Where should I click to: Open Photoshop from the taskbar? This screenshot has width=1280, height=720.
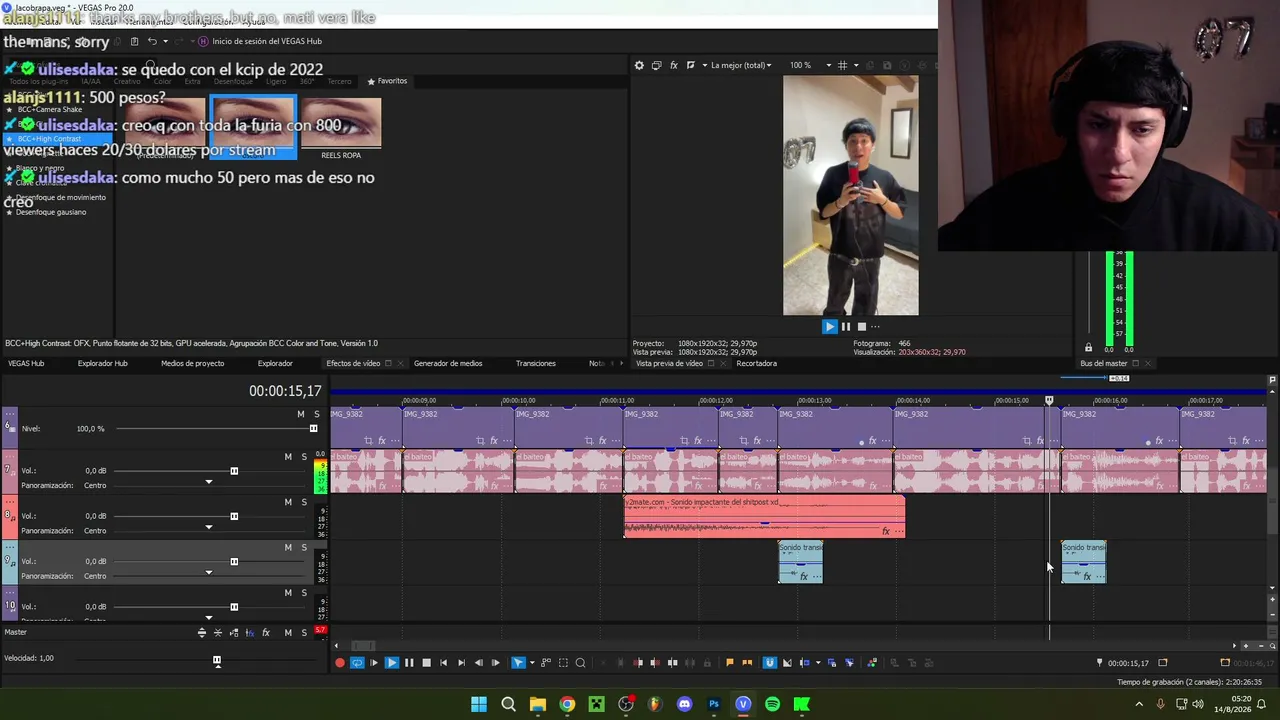714,704
